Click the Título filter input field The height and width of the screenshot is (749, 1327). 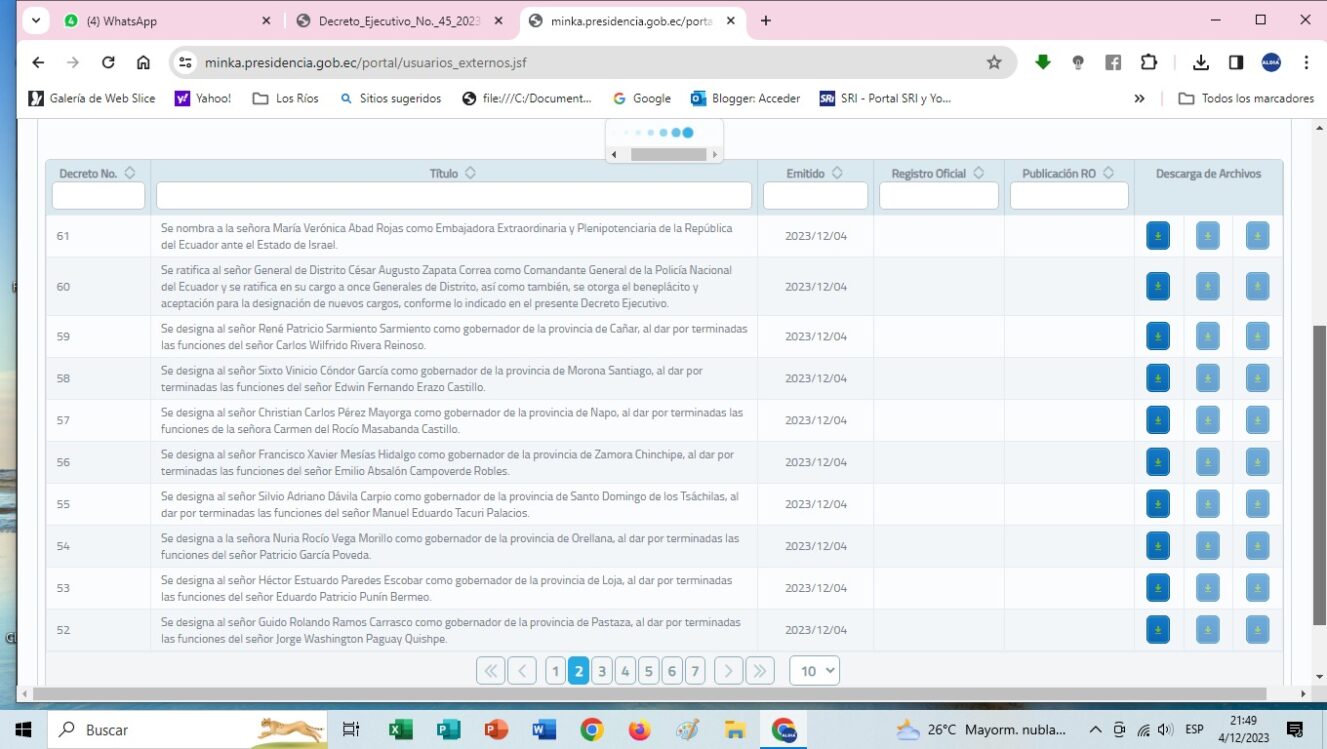coord(454,195)
